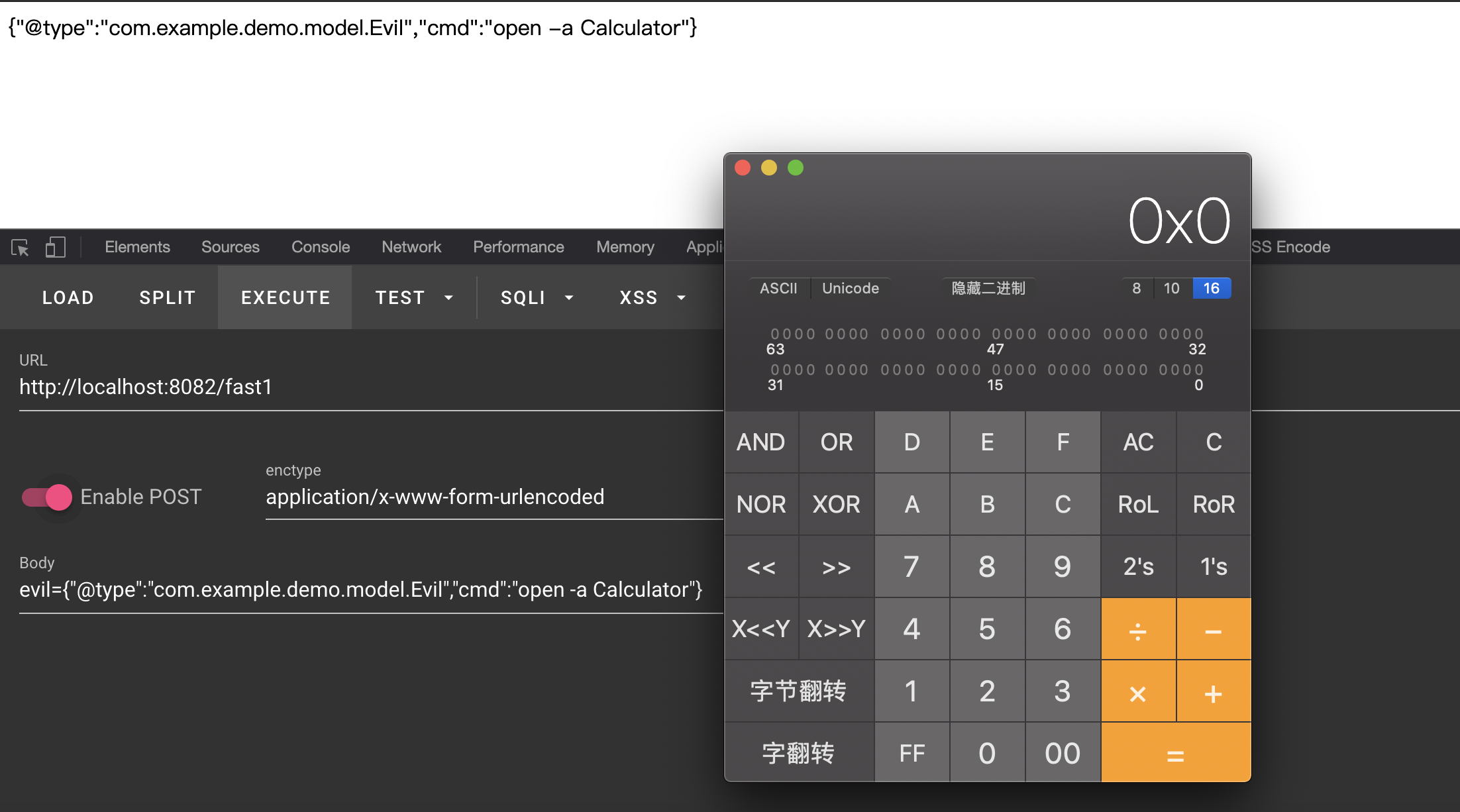Click the inspect element cursor icon
Screen dimensions: 1460x812
click(20, 248)
